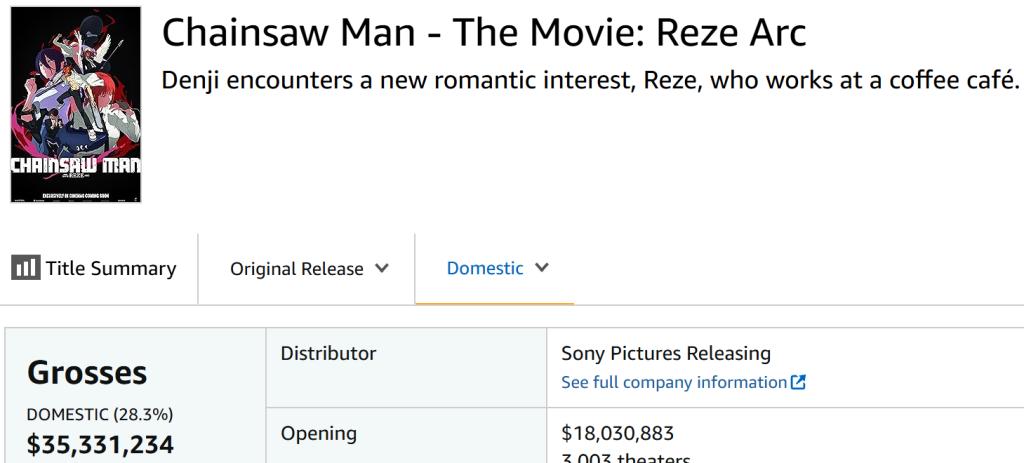Open the Title Summary tab label
1024x463 pixels.
coord(111,268)
